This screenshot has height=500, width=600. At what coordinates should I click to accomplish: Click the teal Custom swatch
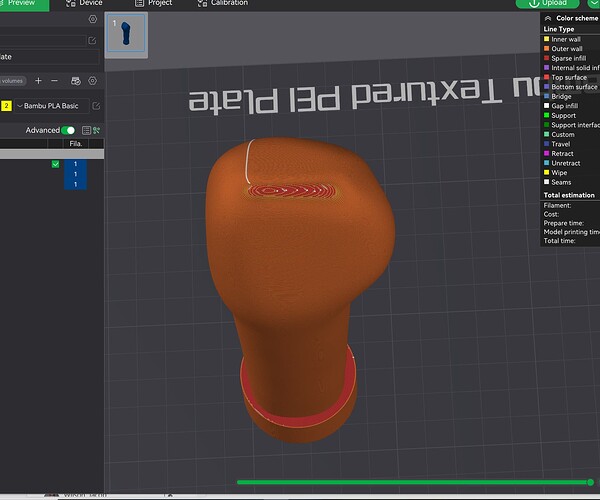point(546,134)
